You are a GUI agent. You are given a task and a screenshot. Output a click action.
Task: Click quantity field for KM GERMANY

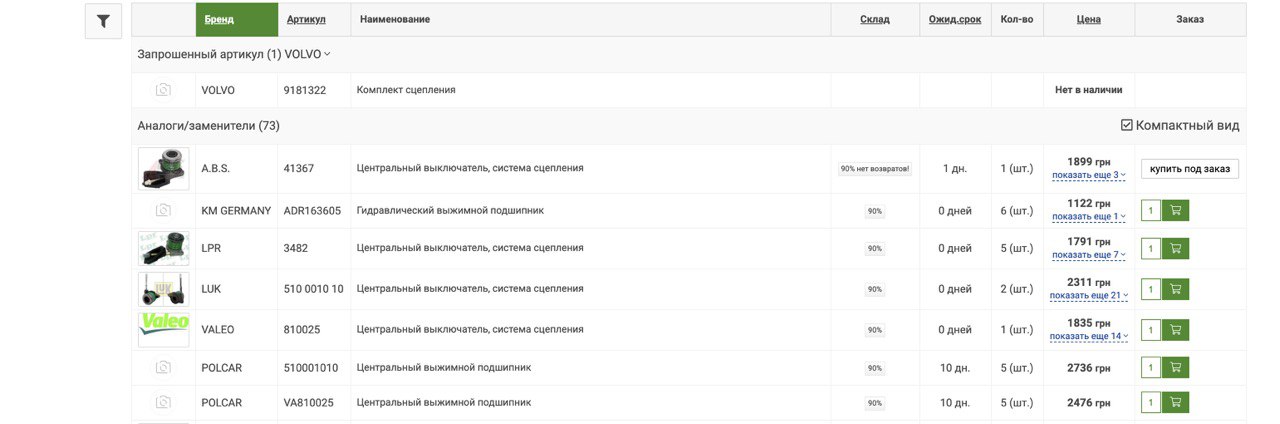coord(1151,211)
